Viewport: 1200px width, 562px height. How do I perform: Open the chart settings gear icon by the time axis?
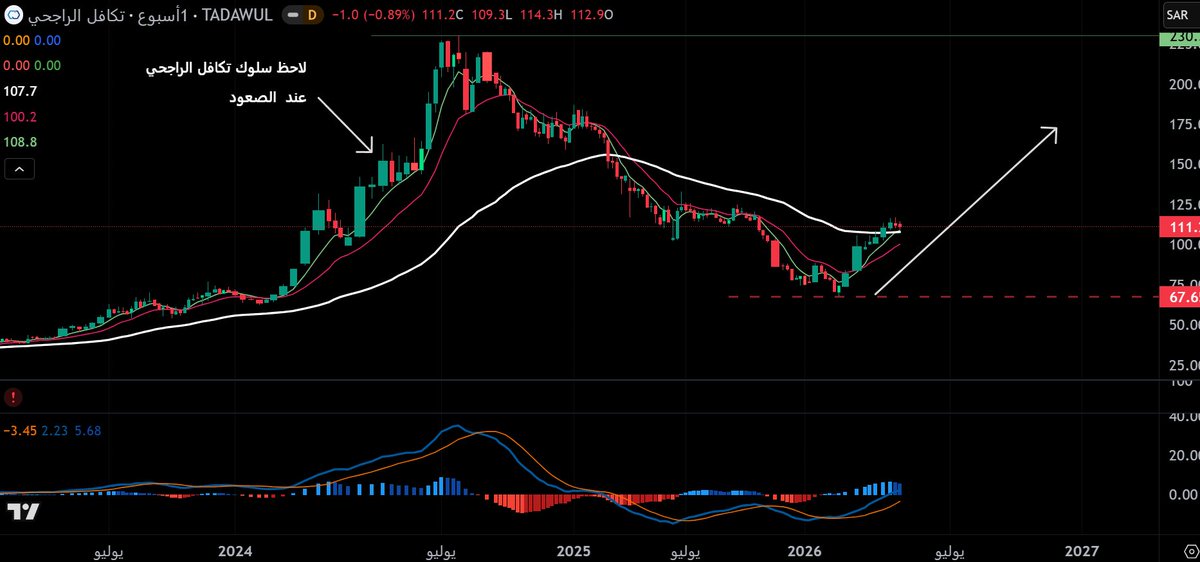click(x=1189, y=552)
